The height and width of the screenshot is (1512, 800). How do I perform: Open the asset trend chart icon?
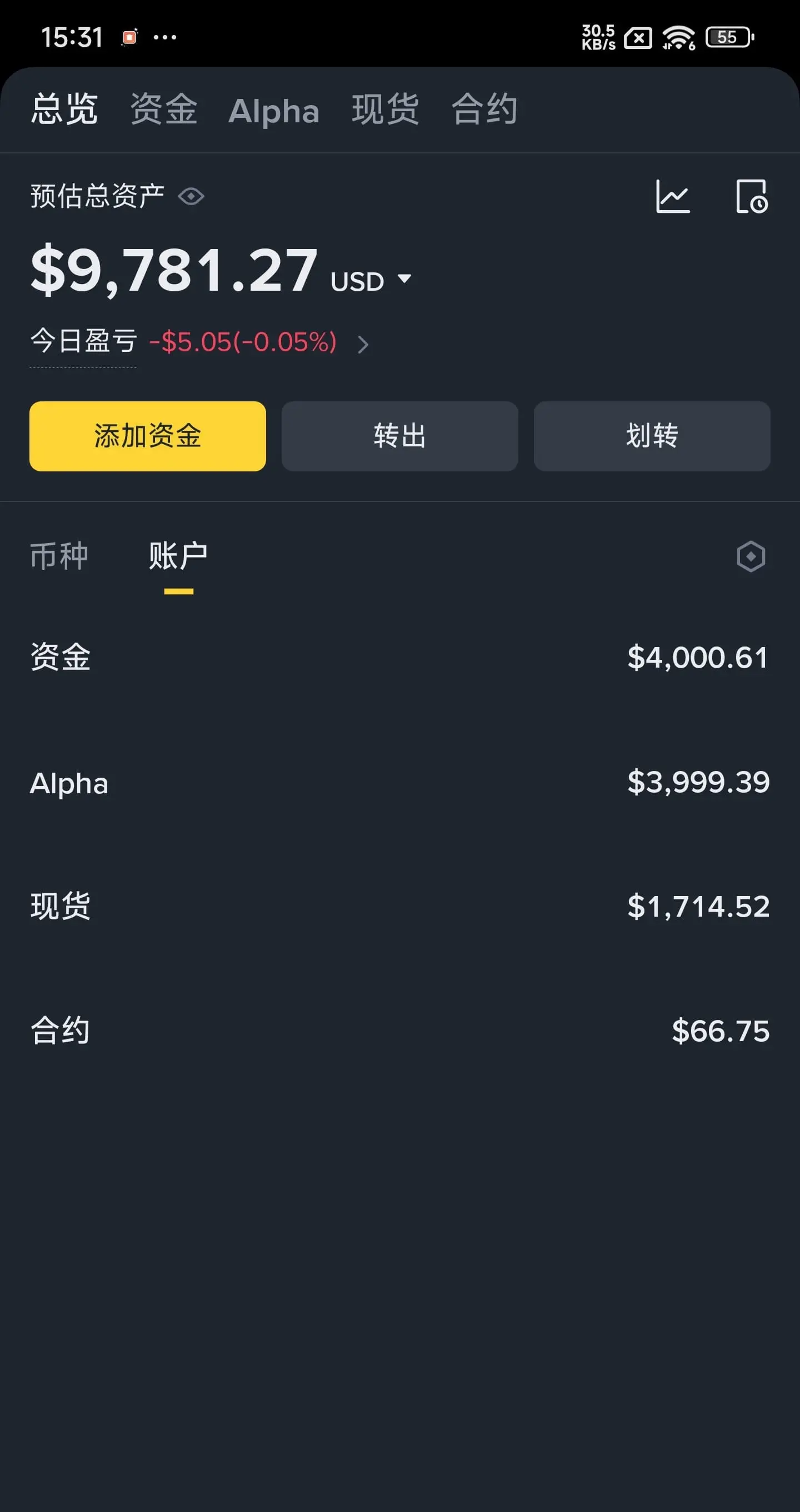(673, 197)
